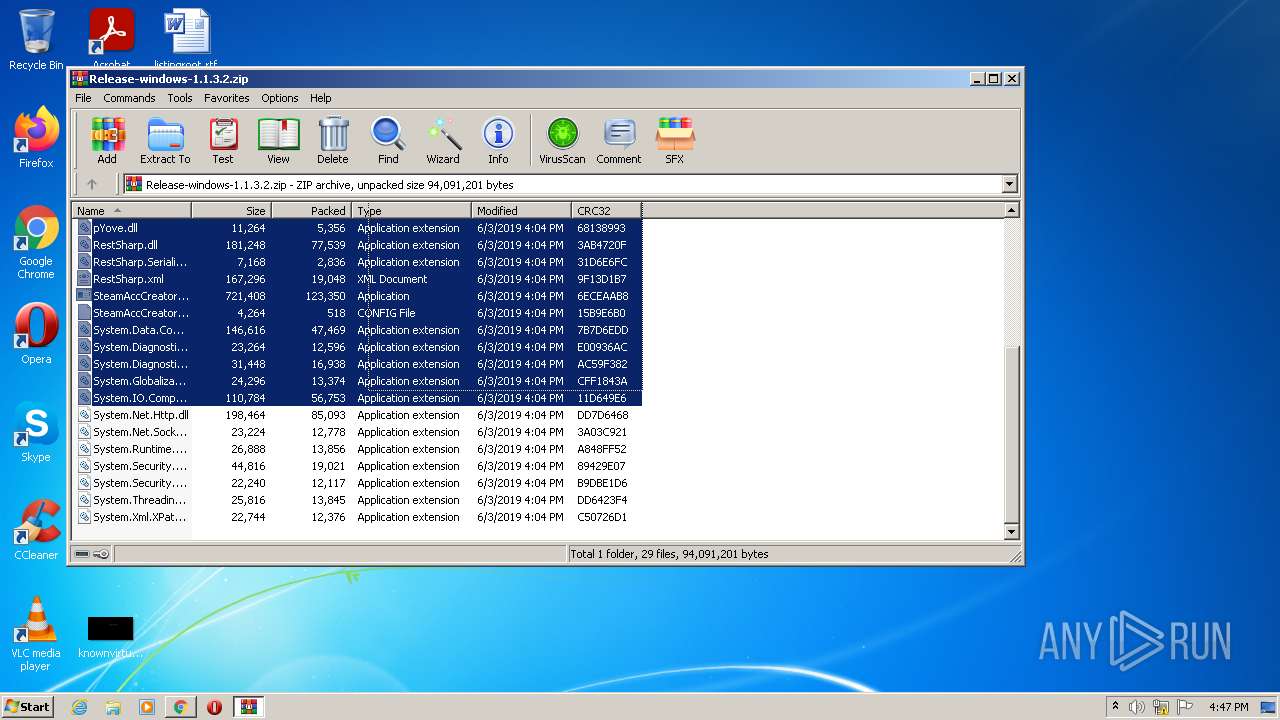This screenshot has width=1280, height=720.
Task: Select the System.Threadin... file row
Action: tap(357, 500)
